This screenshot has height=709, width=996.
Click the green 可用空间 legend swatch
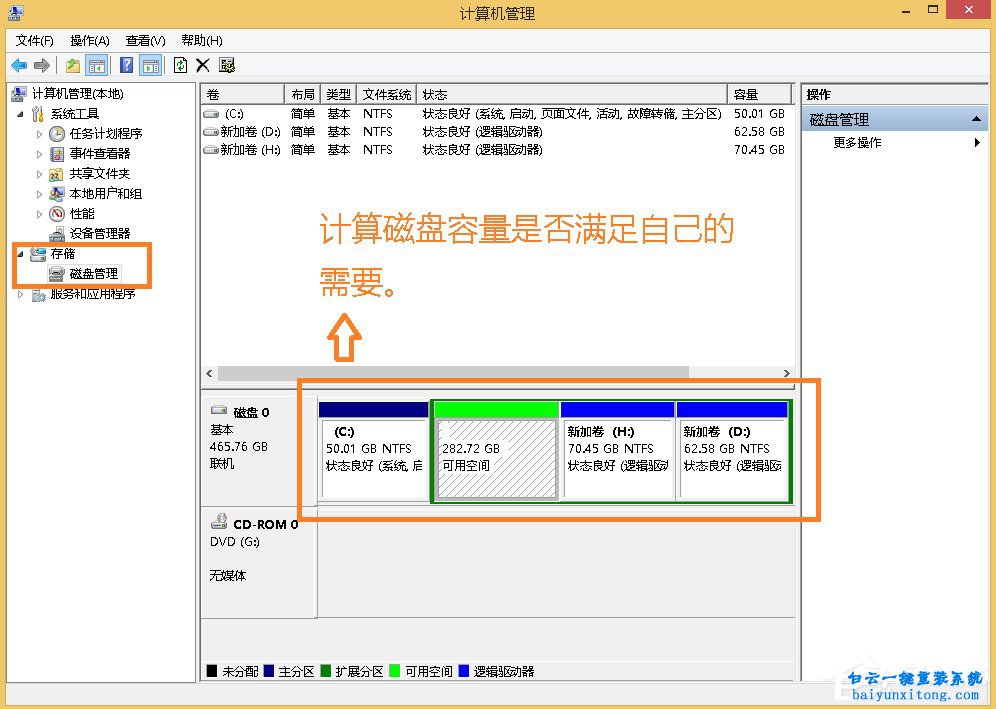pyautogui.click(x=396, y=672)
